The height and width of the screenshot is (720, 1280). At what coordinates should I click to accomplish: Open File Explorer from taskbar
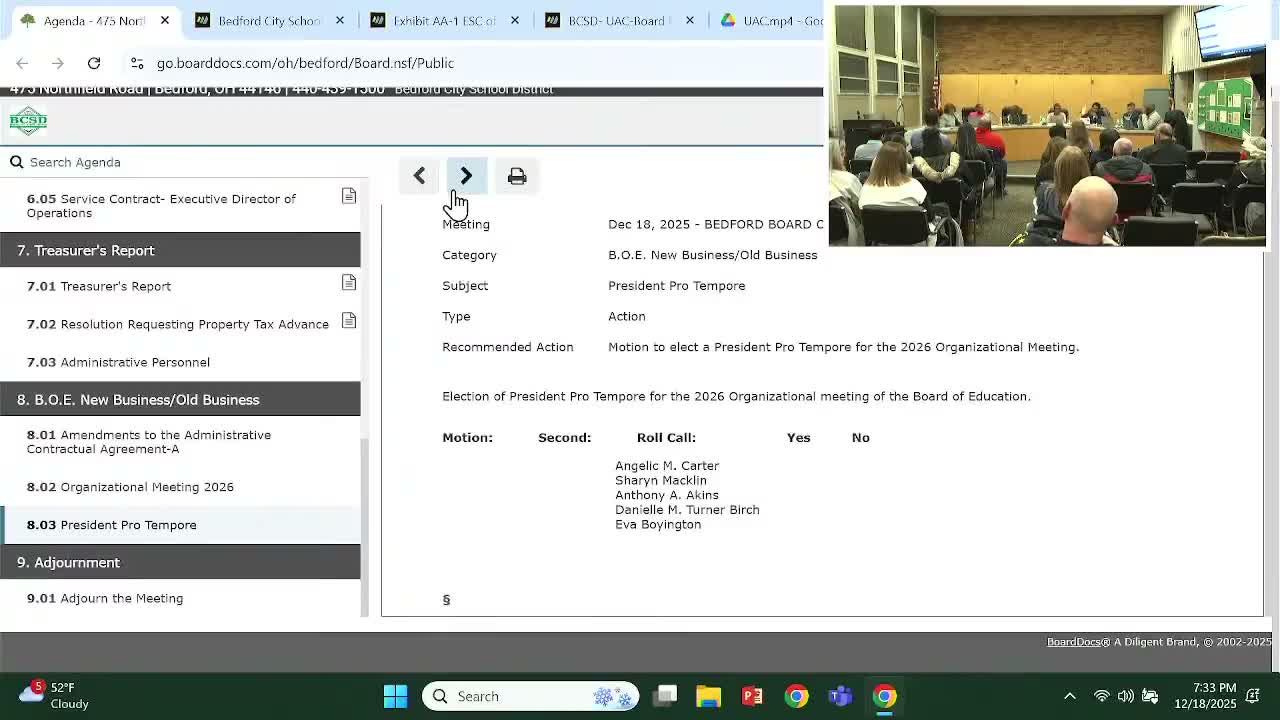click(708, 696)
